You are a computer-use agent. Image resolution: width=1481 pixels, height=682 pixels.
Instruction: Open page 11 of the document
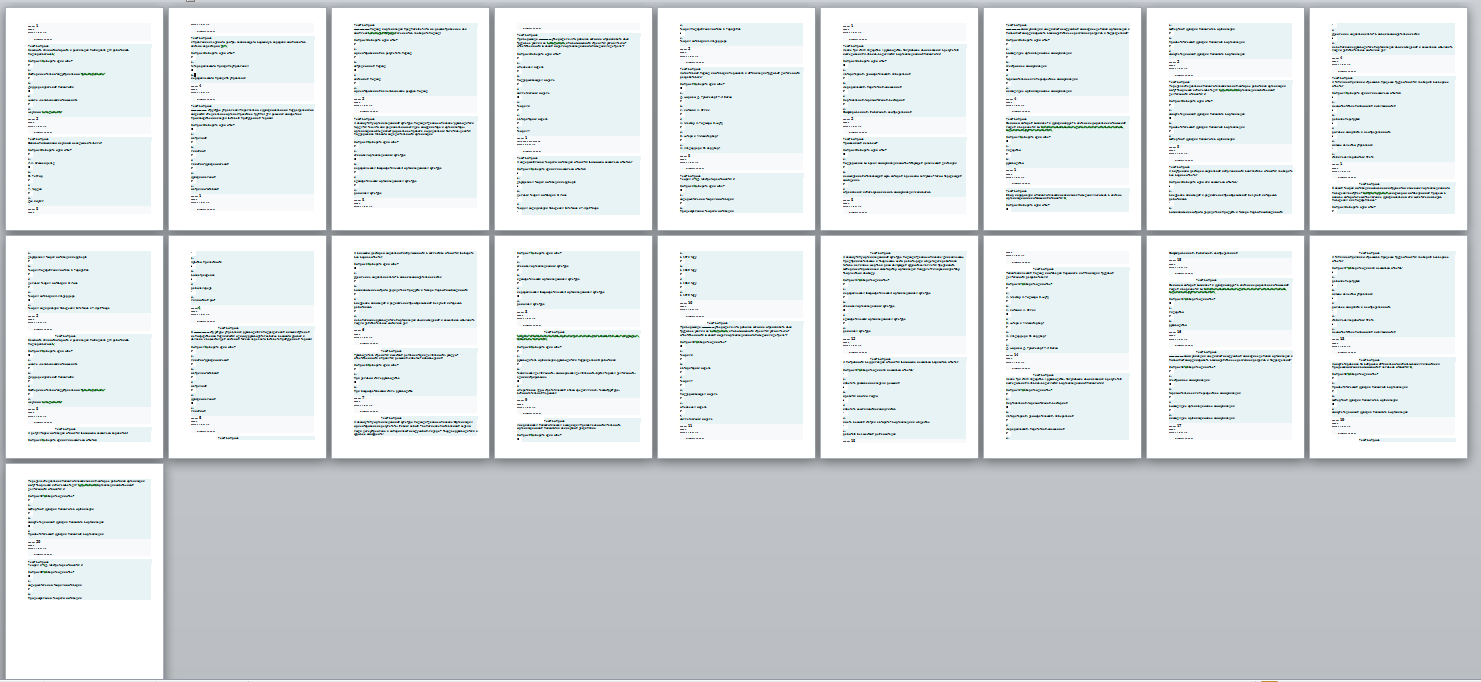click(x=247, y=347)
